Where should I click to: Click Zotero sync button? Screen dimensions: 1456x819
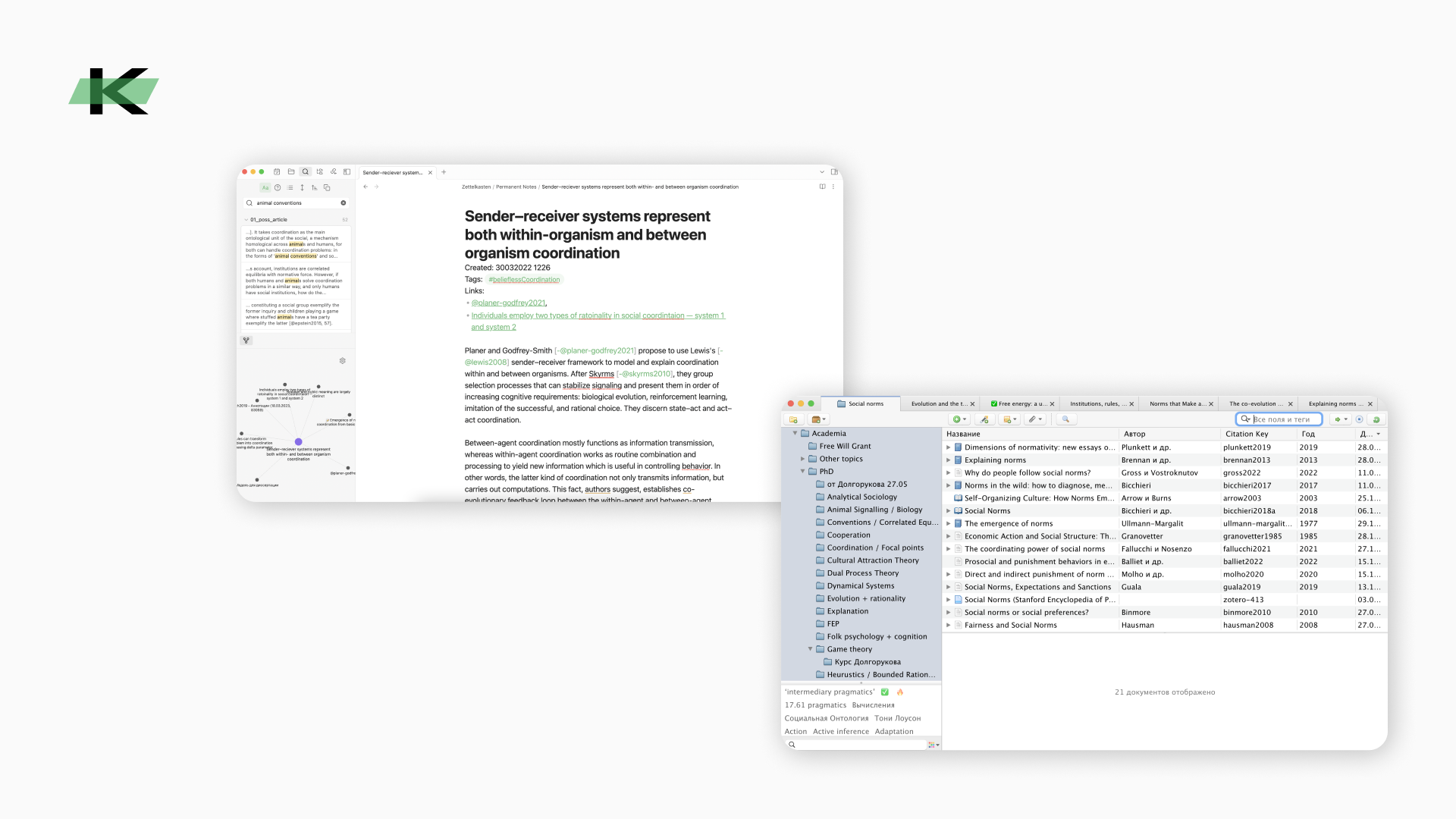pos(1376,419)
